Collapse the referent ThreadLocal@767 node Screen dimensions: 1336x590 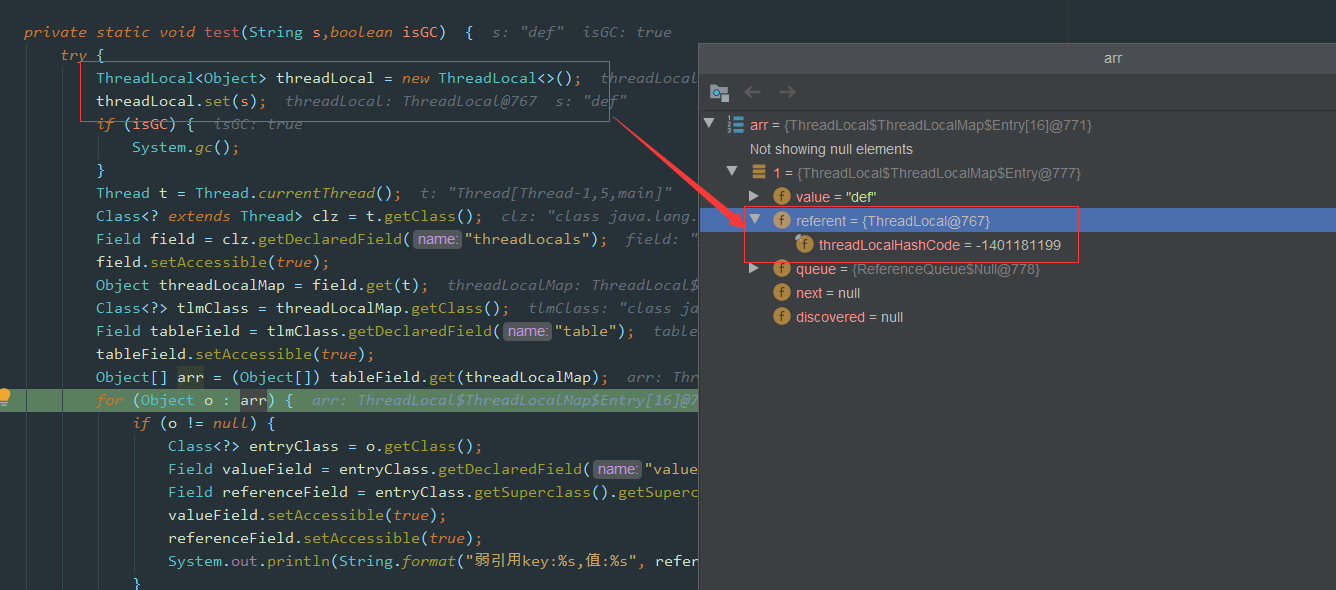tap(755, 220)
